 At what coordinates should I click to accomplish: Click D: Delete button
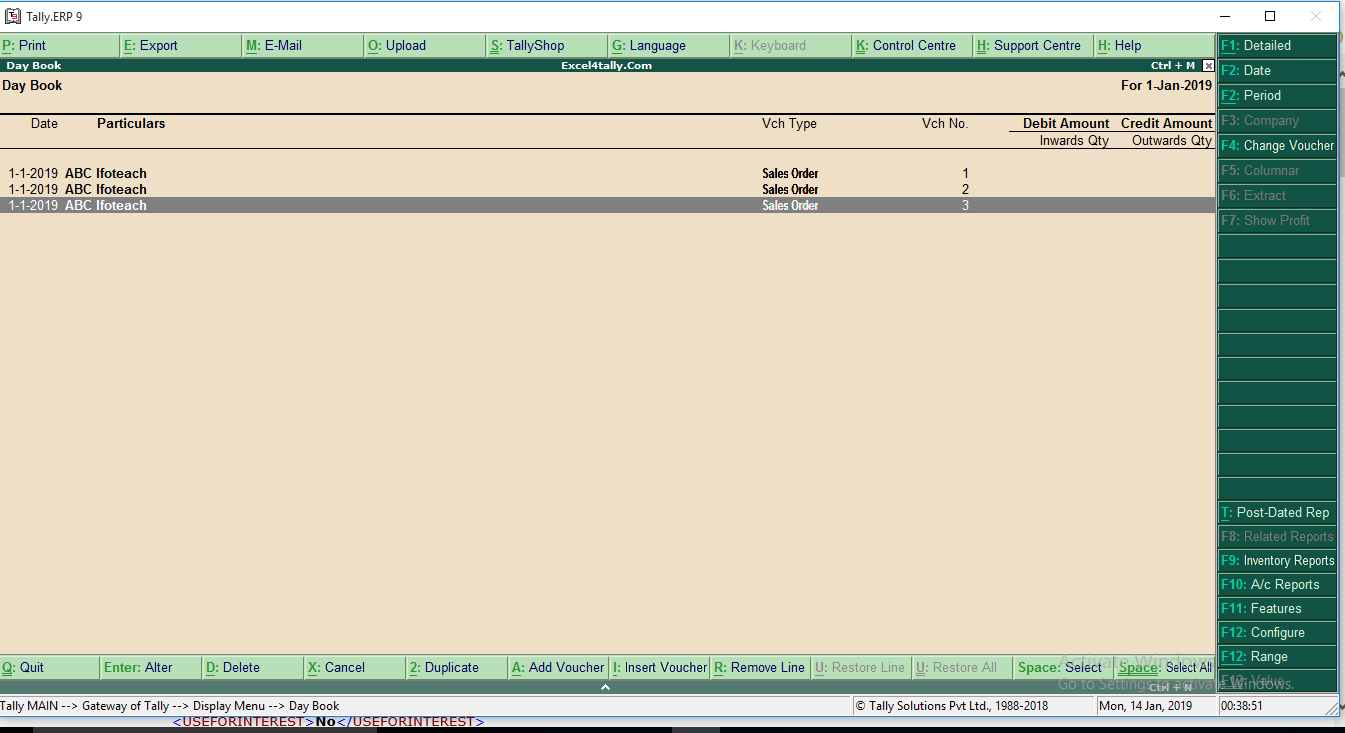point(254,668)
